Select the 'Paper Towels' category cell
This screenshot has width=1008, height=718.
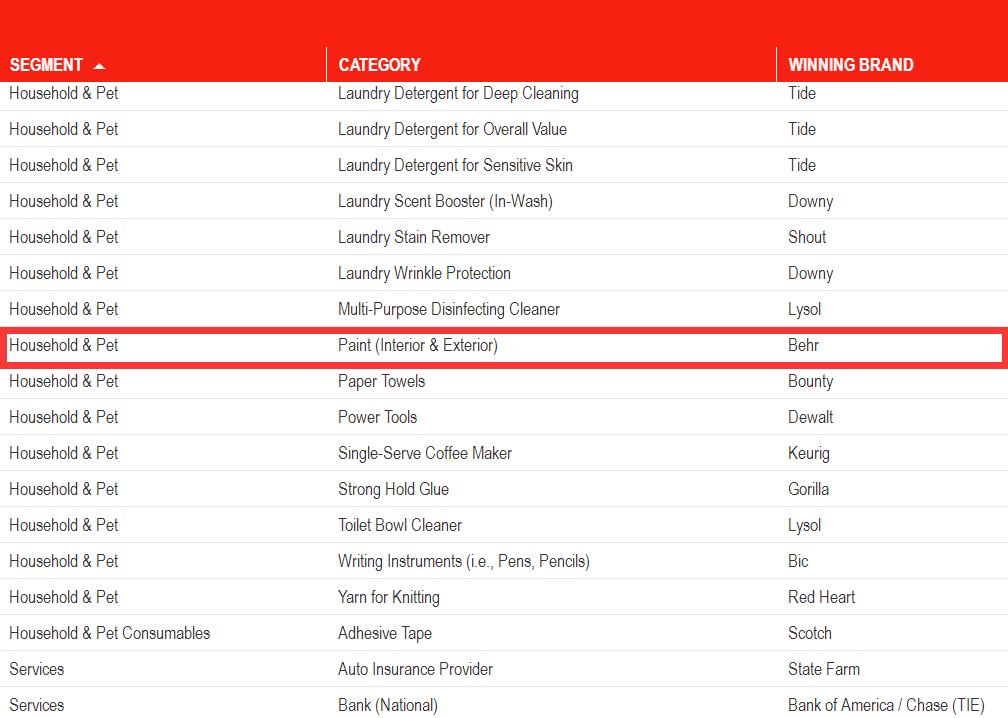tap(382, 381)
